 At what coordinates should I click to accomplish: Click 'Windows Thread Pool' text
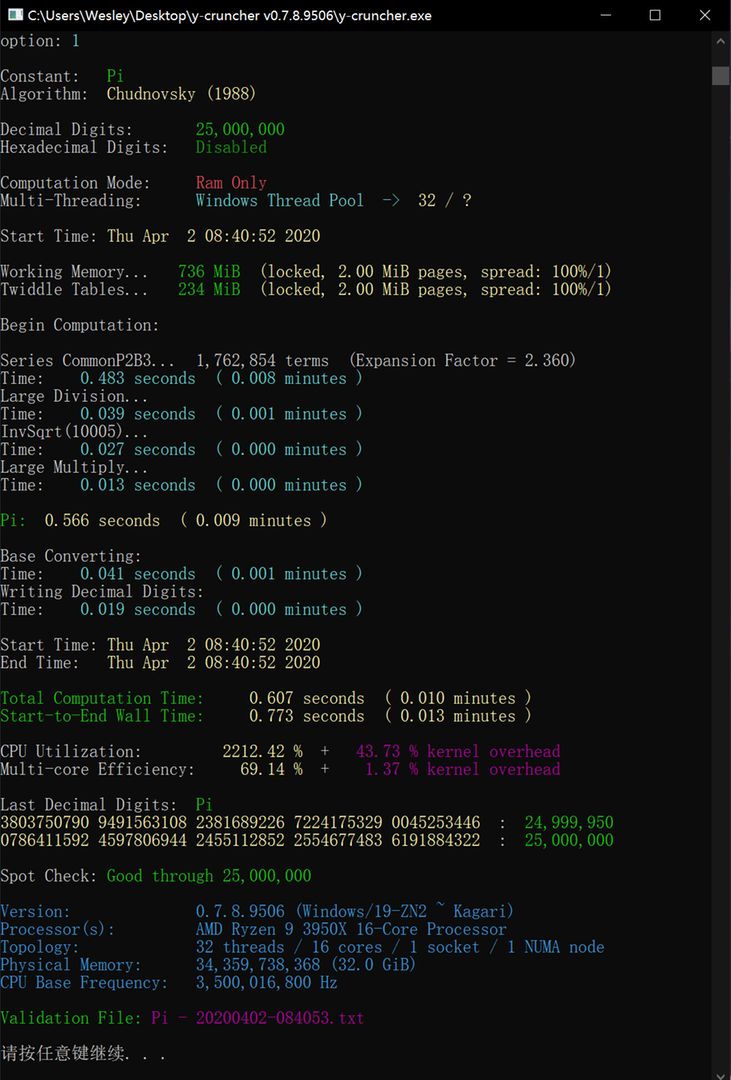pyautogui.click(x=279, y=200)
